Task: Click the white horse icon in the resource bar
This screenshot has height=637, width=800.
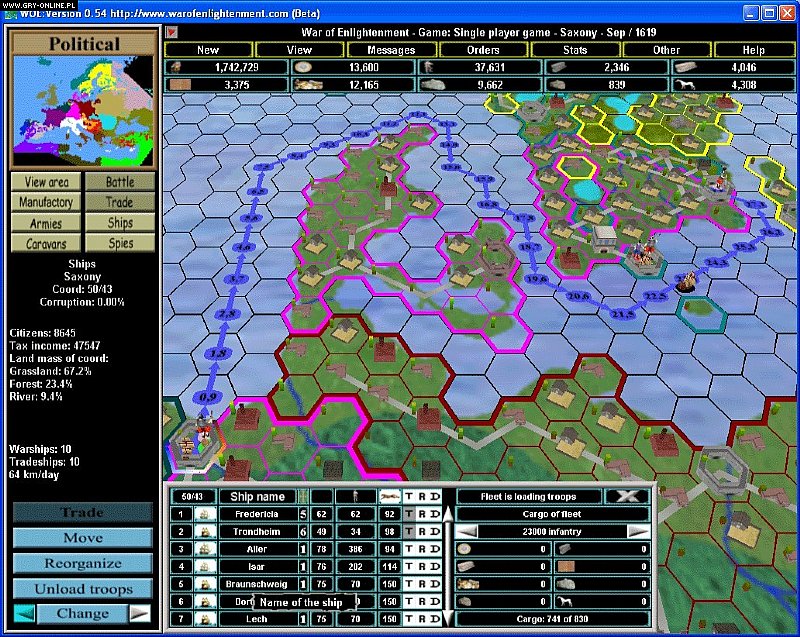Action: pyautogui.click(x=685, y=67)
